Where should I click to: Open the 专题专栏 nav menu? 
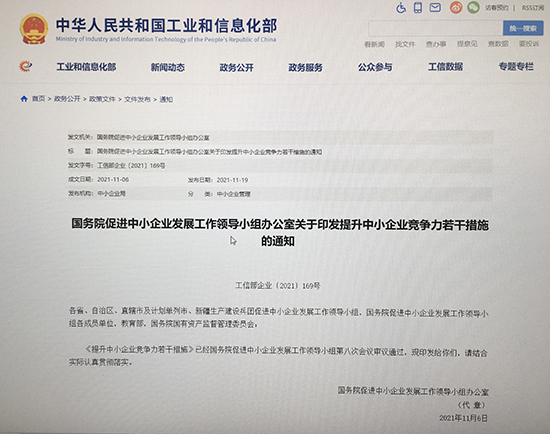pyautogui.click(x=516, y=66)
